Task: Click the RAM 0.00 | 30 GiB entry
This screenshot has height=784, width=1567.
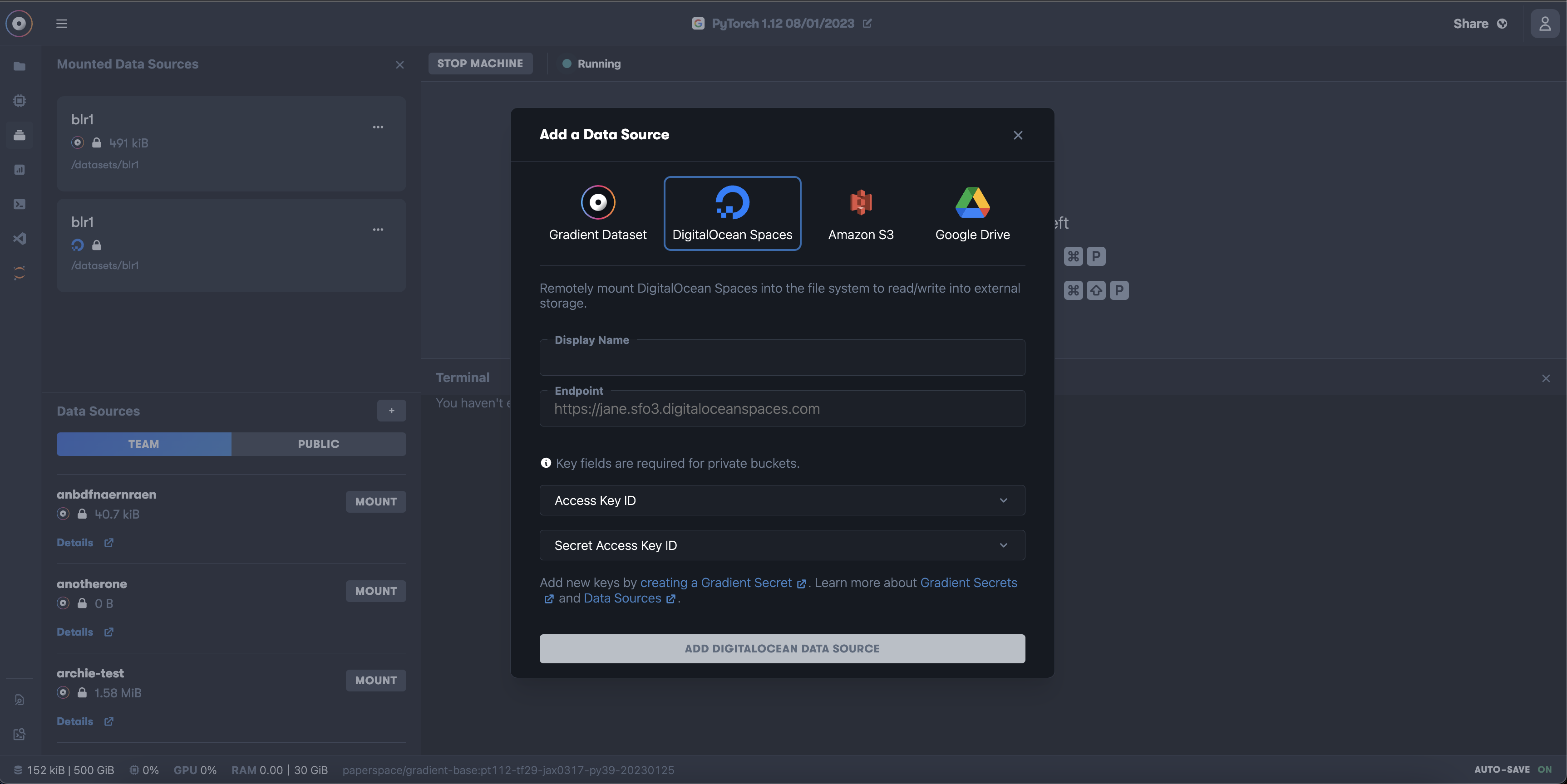Action: click(279, 770)
